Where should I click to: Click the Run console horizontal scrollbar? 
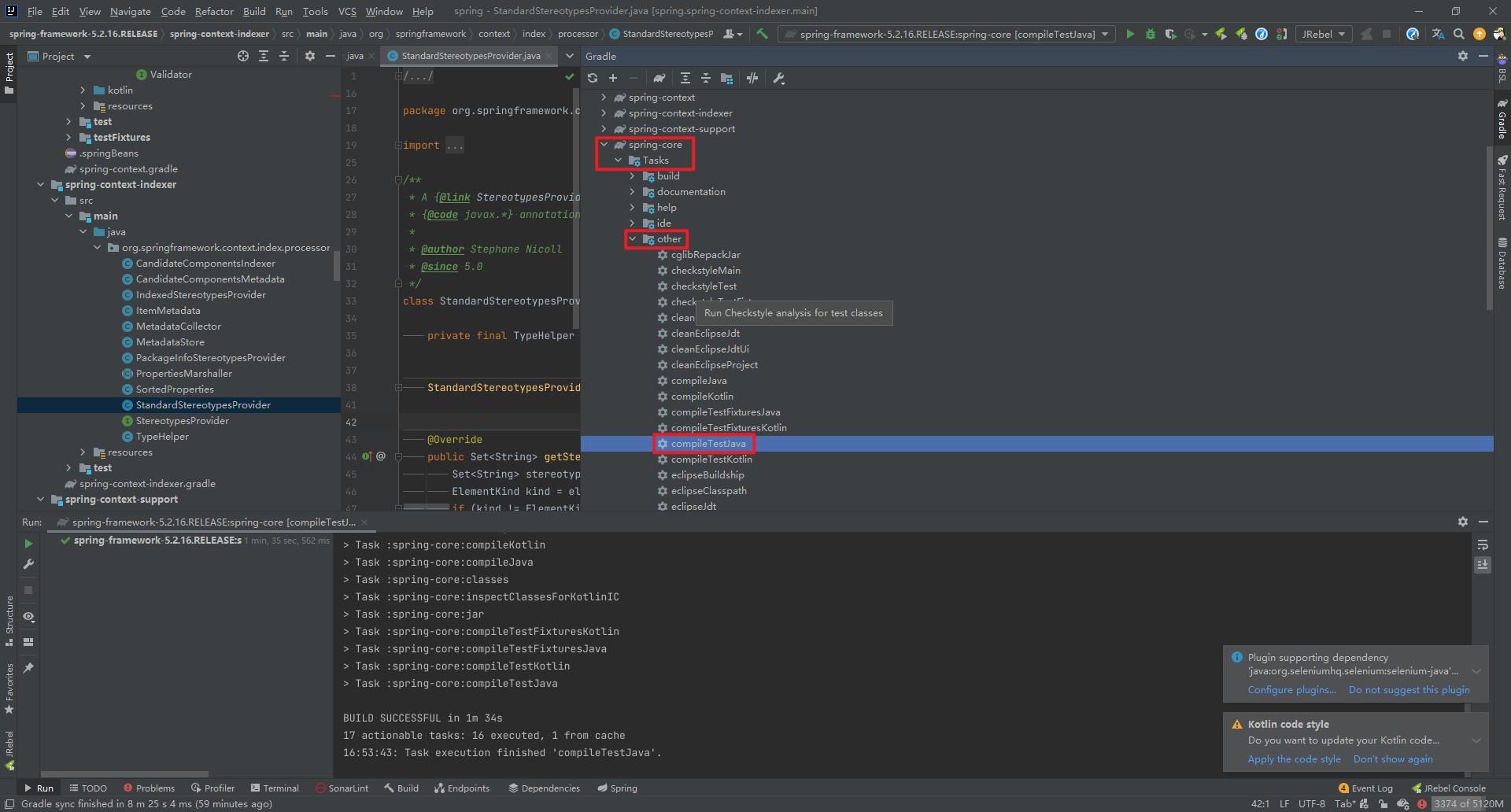(x=124, y=774)
